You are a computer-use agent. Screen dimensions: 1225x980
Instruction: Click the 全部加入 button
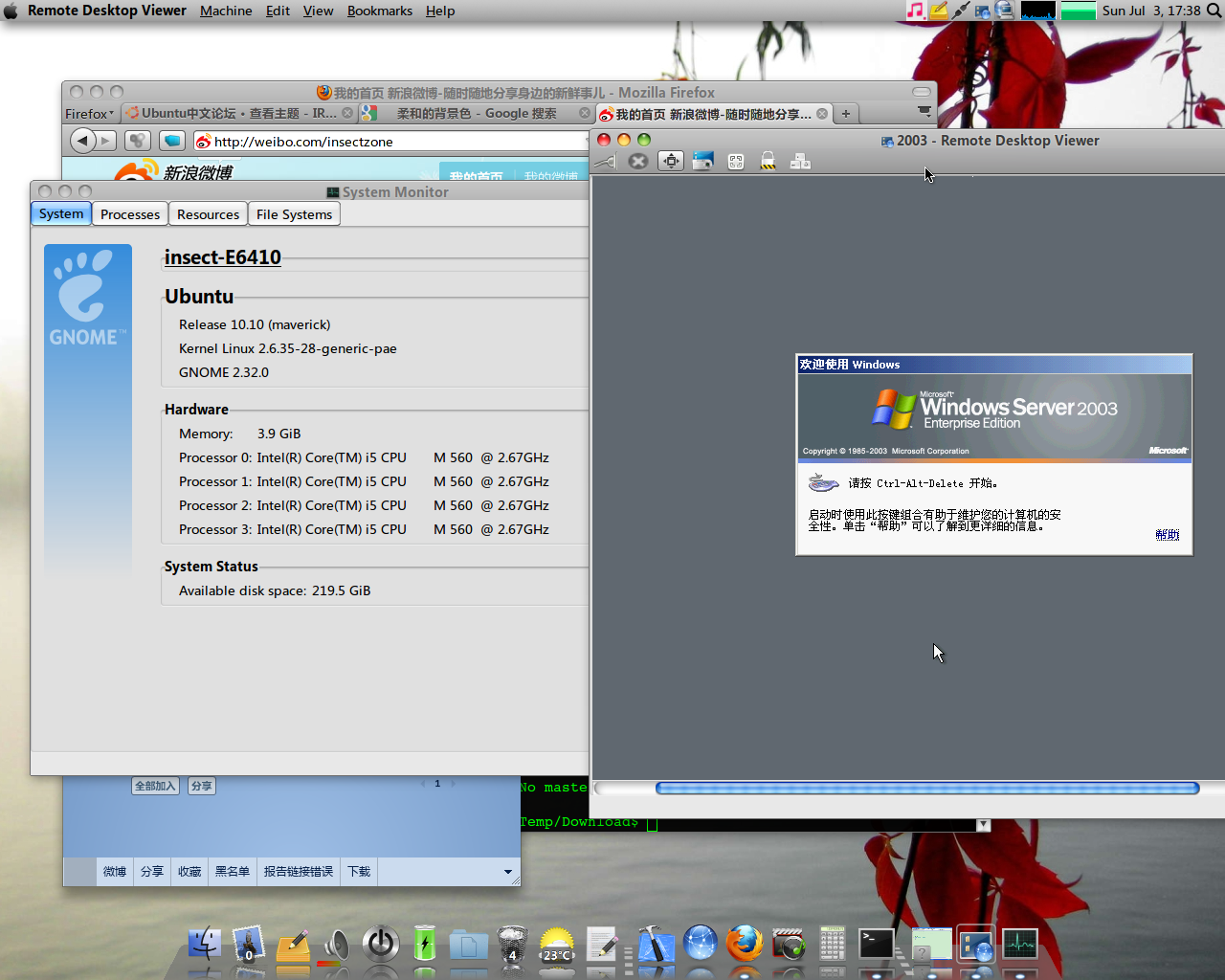click(x=155, y=786)
